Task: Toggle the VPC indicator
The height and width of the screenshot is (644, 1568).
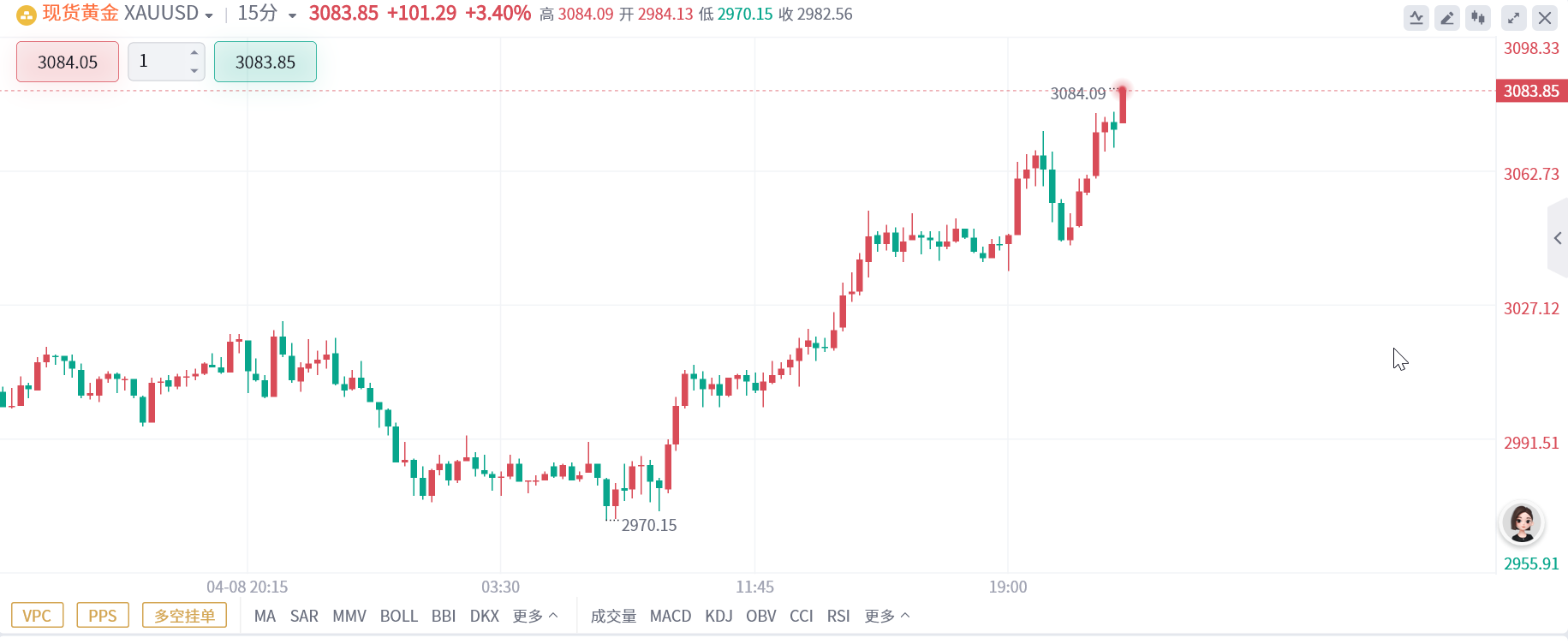Action: point(37,616)
